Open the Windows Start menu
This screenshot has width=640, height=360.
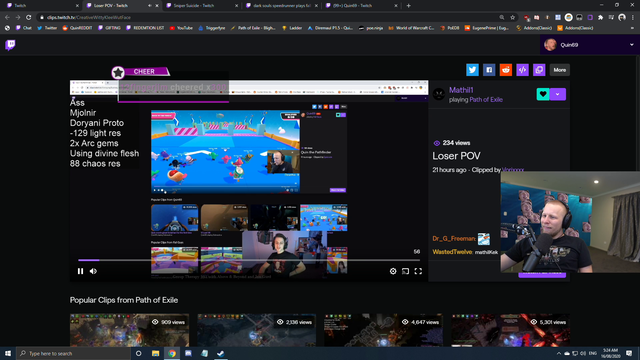pos(8,353)
